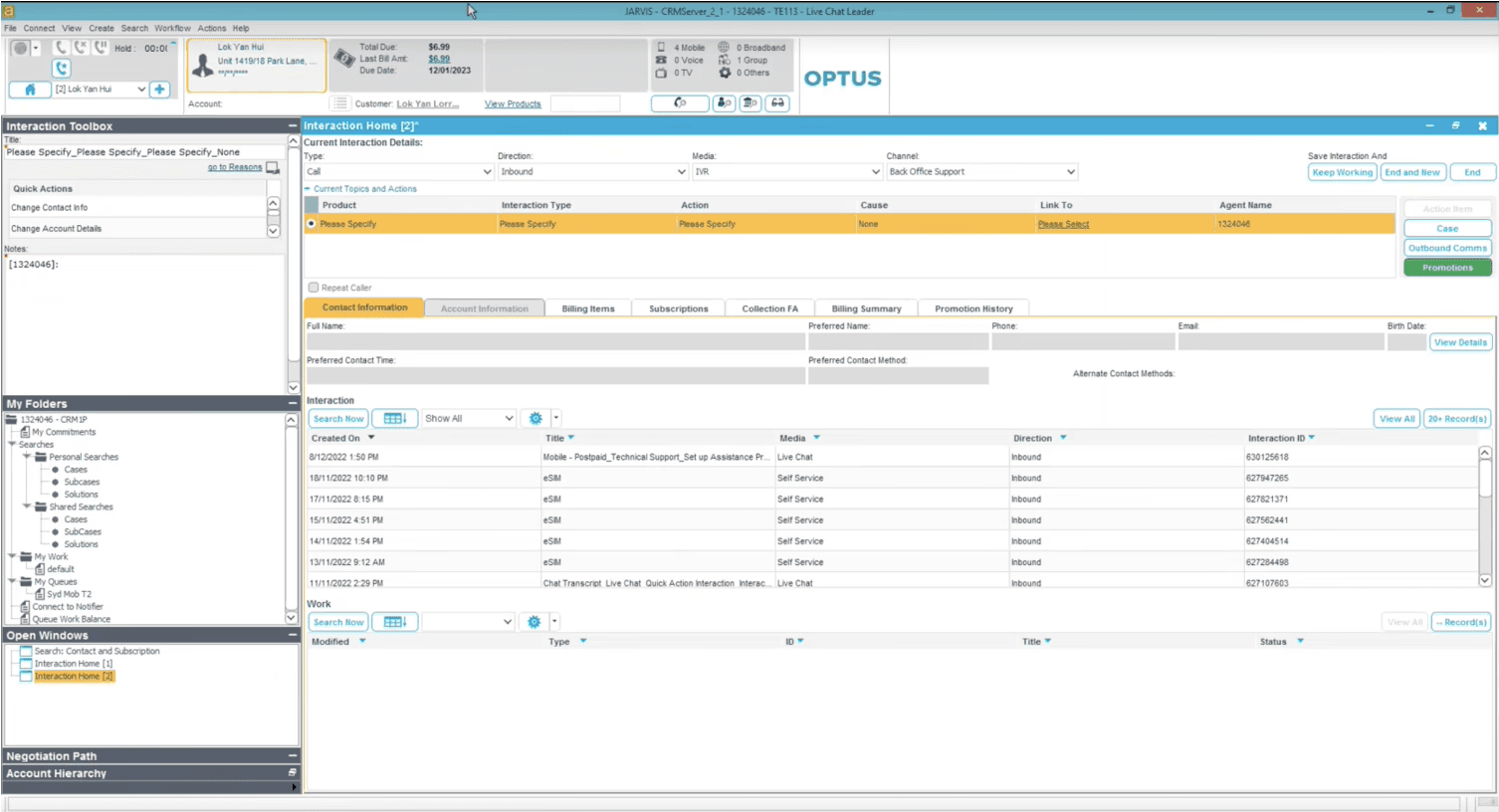Click the highlighted blue callback phone icon
This screenshot has height=812, width=1499.
(x=62, y=69)
